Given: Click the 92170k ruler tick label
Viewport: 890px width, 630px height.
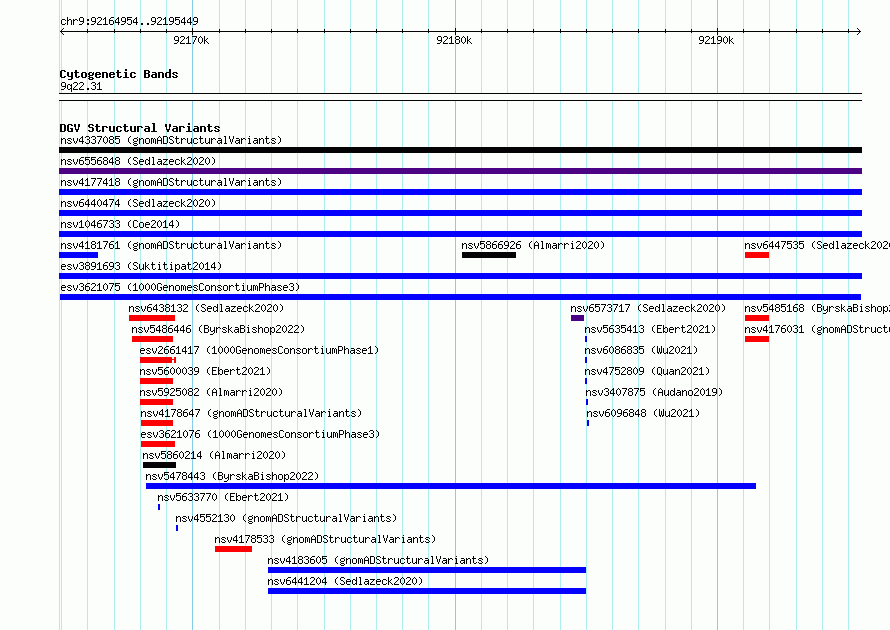Looking at the screenshot, I should coord(191,40).
